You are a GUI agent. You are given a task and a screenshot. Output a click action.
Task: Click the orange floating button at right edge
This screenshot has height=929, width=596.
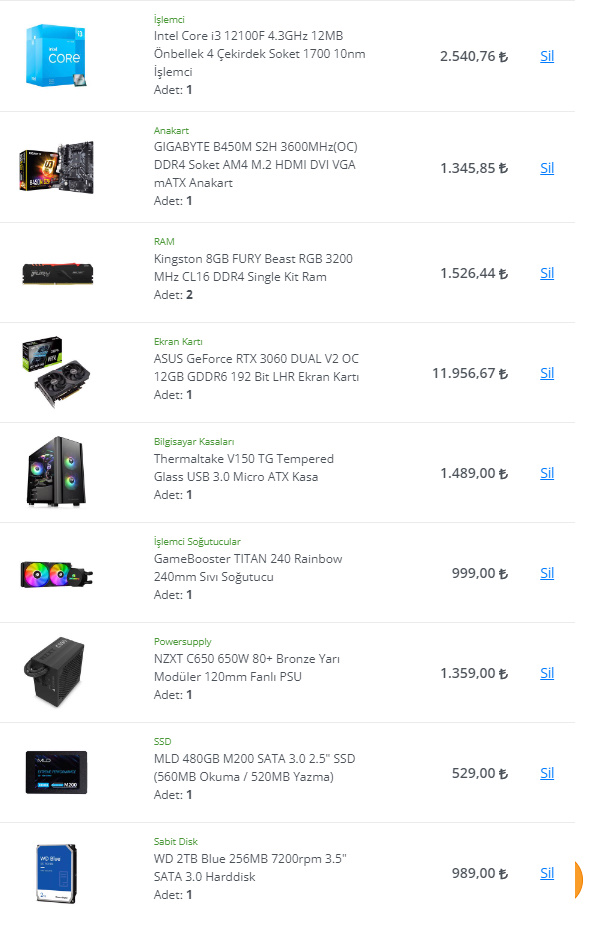pos(579,880)
